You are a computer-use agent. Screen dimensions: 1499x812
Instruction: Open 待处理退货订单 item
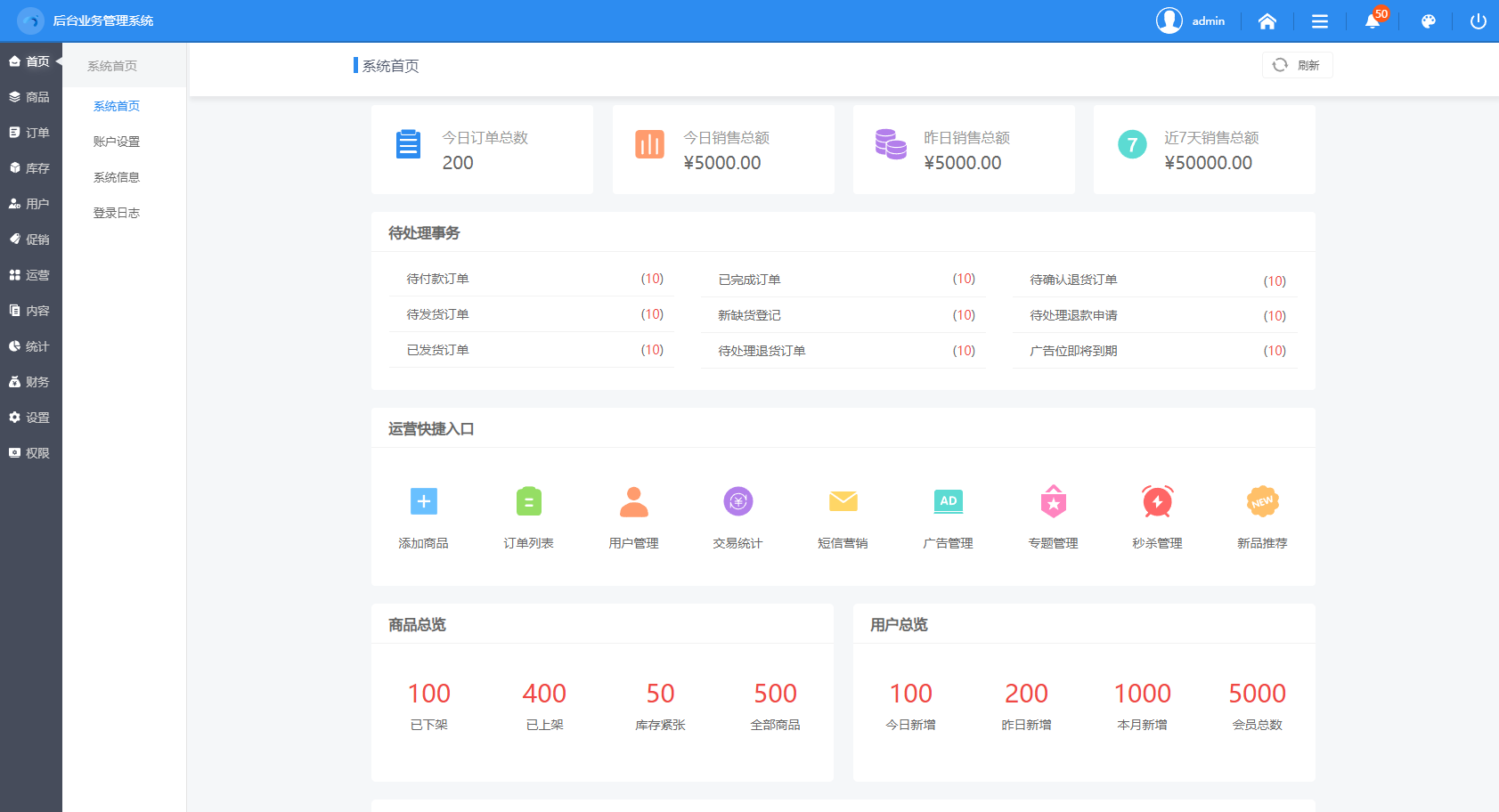[843, 351]
